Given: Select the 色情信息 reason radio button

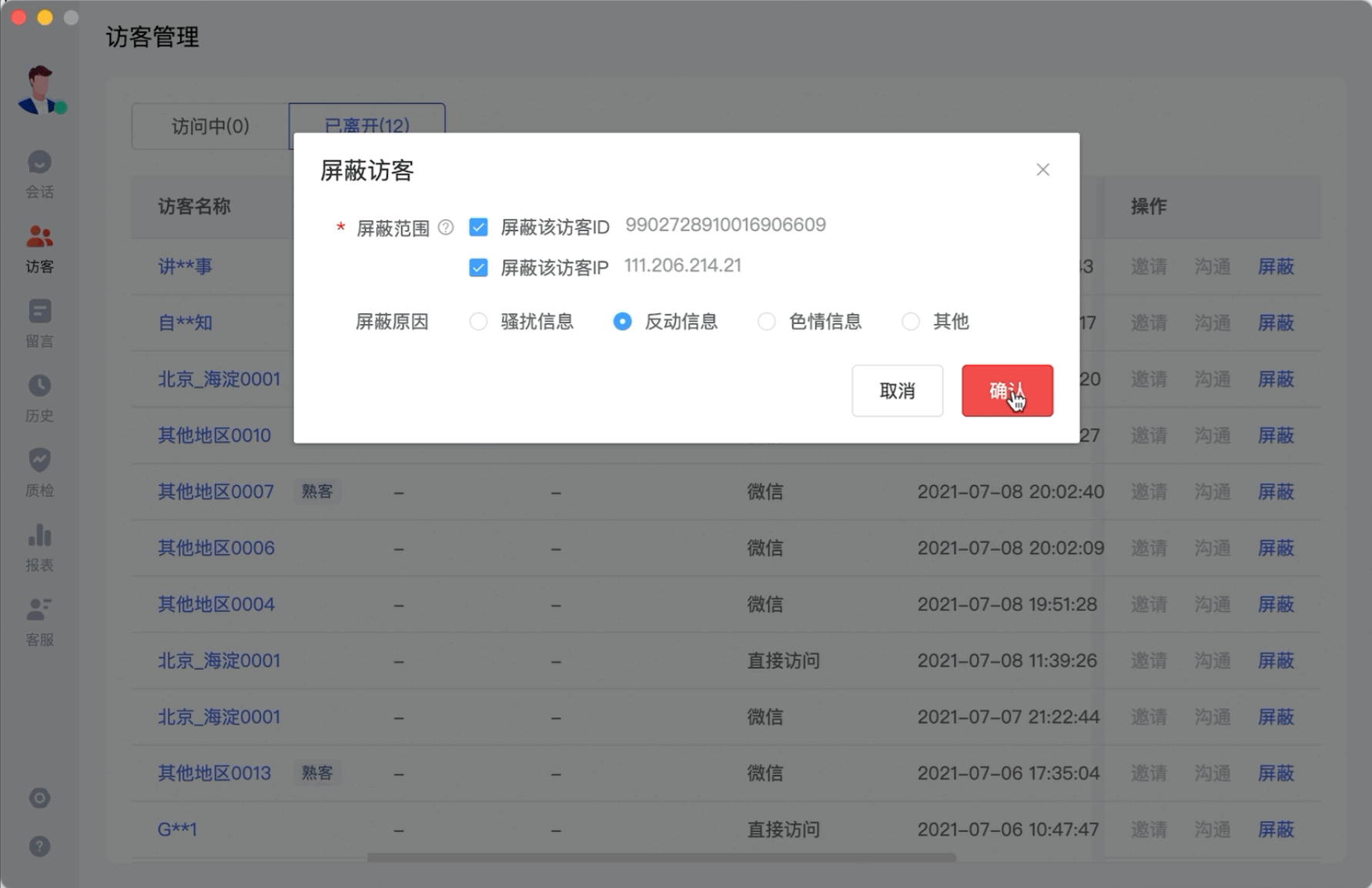Looking at the screenshot, I should pos(766,321).
